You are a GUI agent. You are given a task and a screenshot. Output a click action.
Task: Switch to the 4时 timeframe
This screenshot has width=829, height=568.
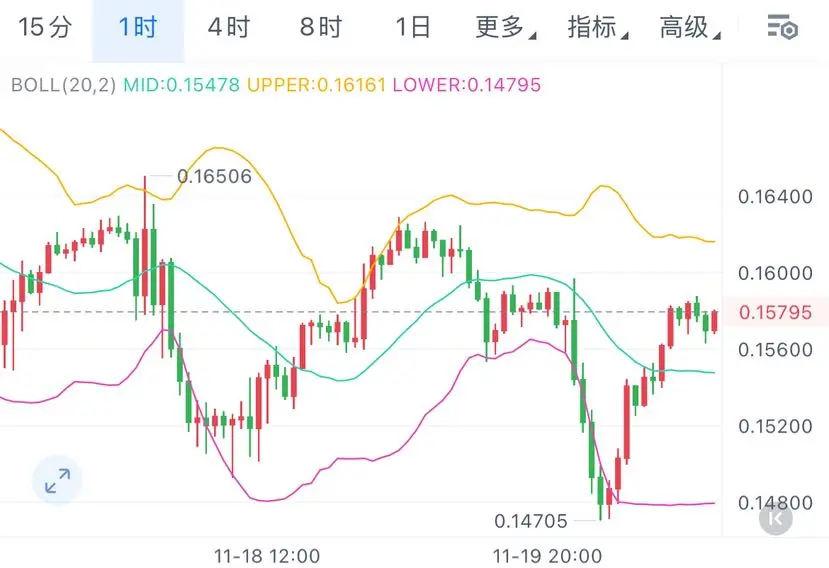[x=229, y=28]
